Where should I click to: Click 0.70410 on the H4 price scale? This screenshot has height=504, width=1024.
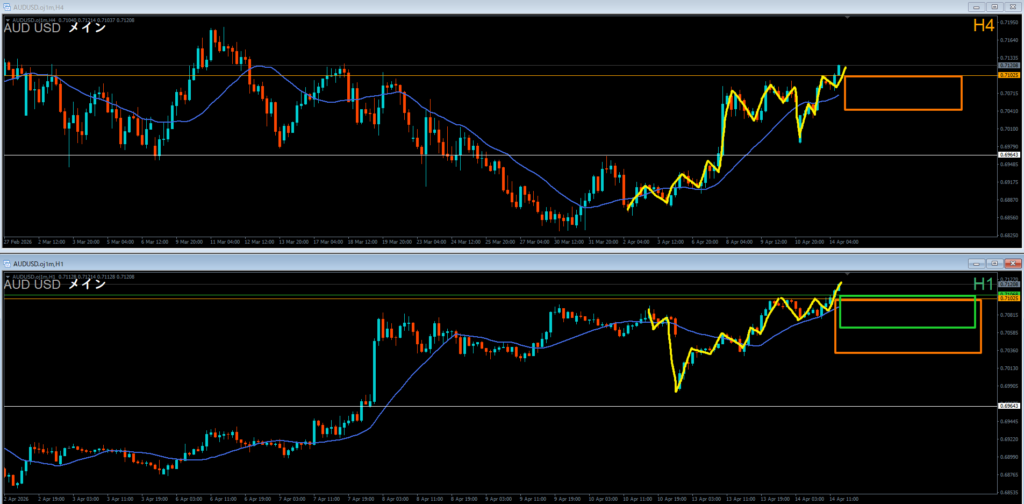pyautogui.click(x=1009, y=111)
